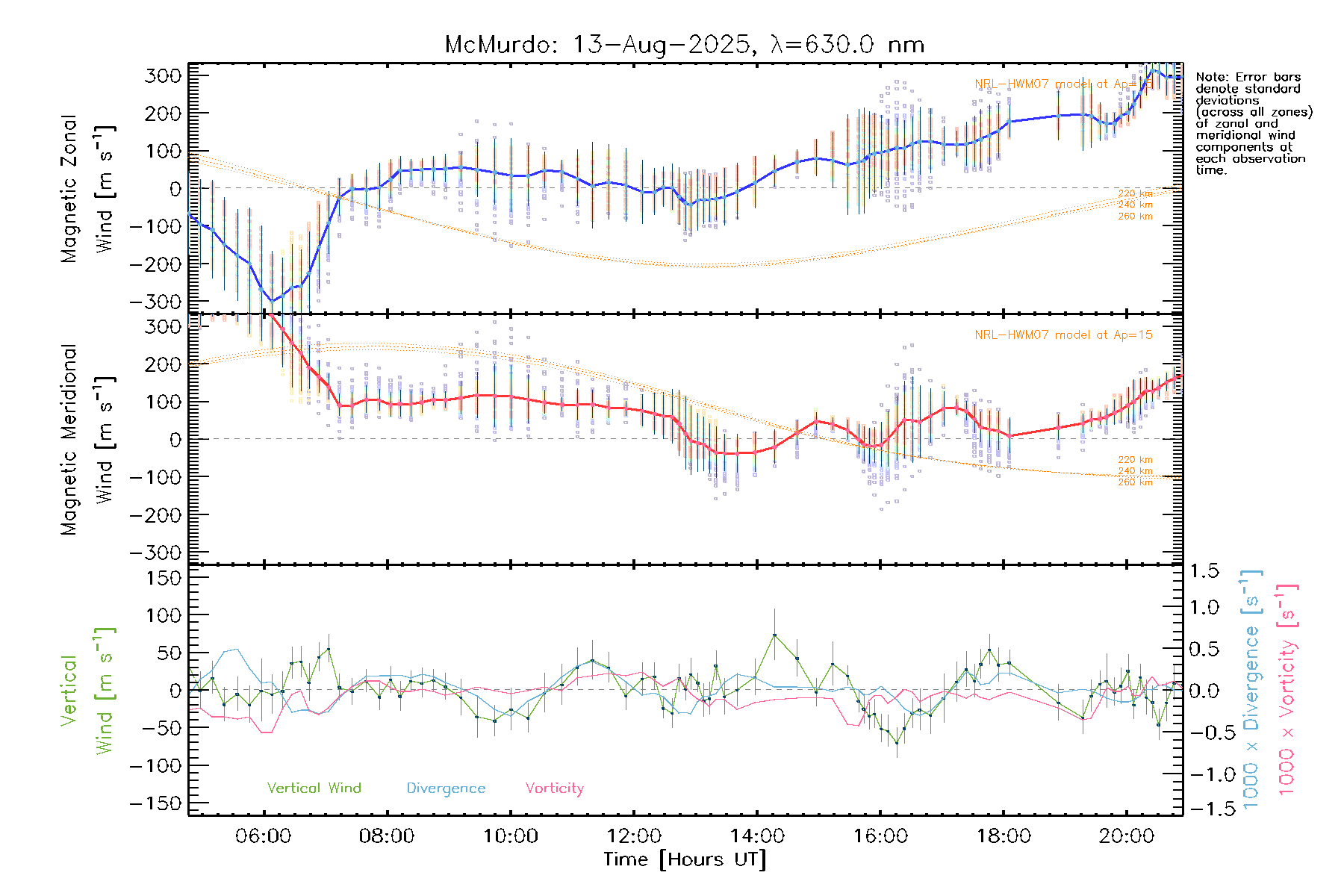
Task: Select the pink "Vorticity" legend entry
Action: click(554, 788)
